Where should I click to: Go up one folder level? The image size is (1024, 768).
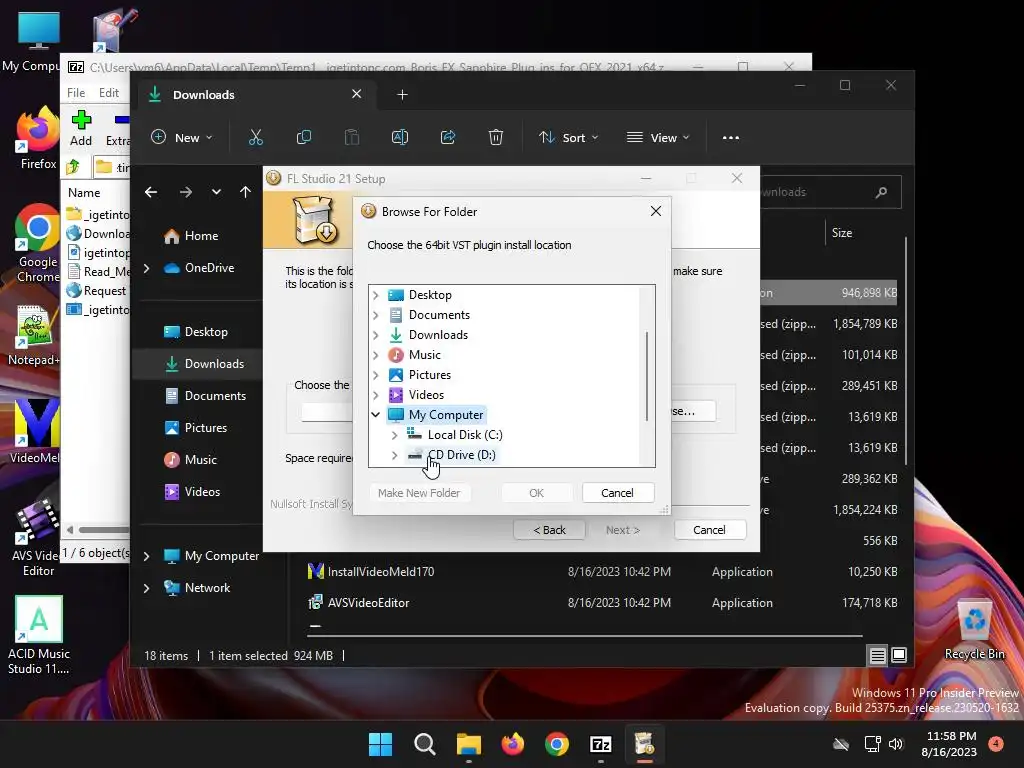[x=245, y=192]
